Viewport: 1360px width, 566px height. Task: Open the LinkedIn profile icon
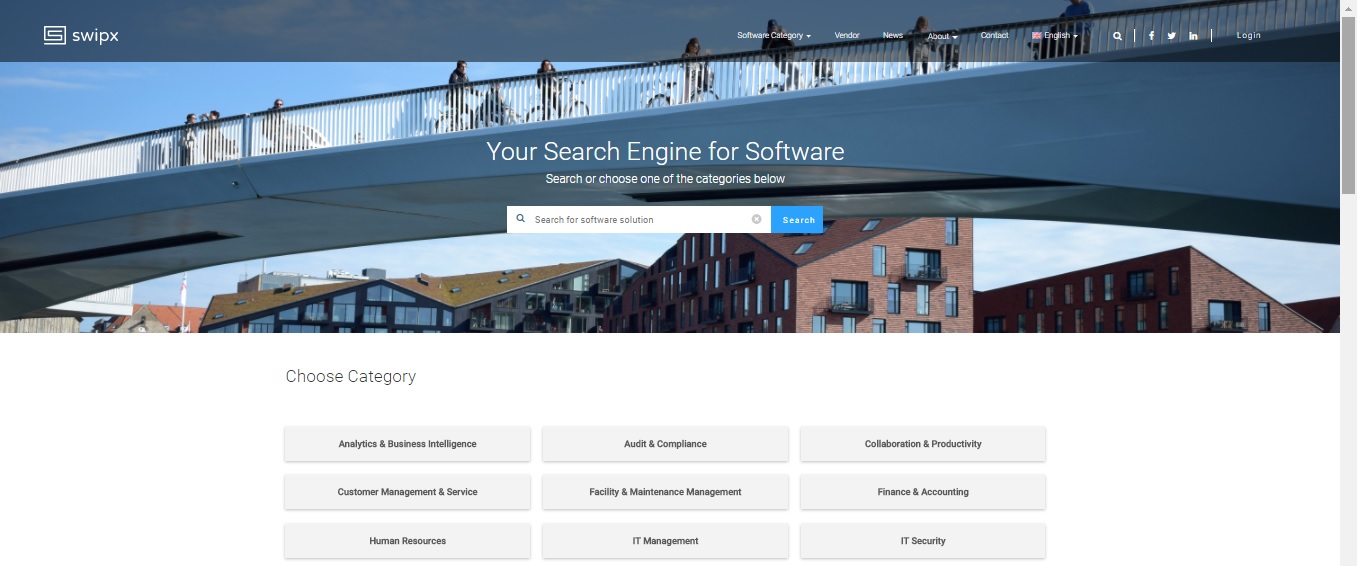[1193, 36]
